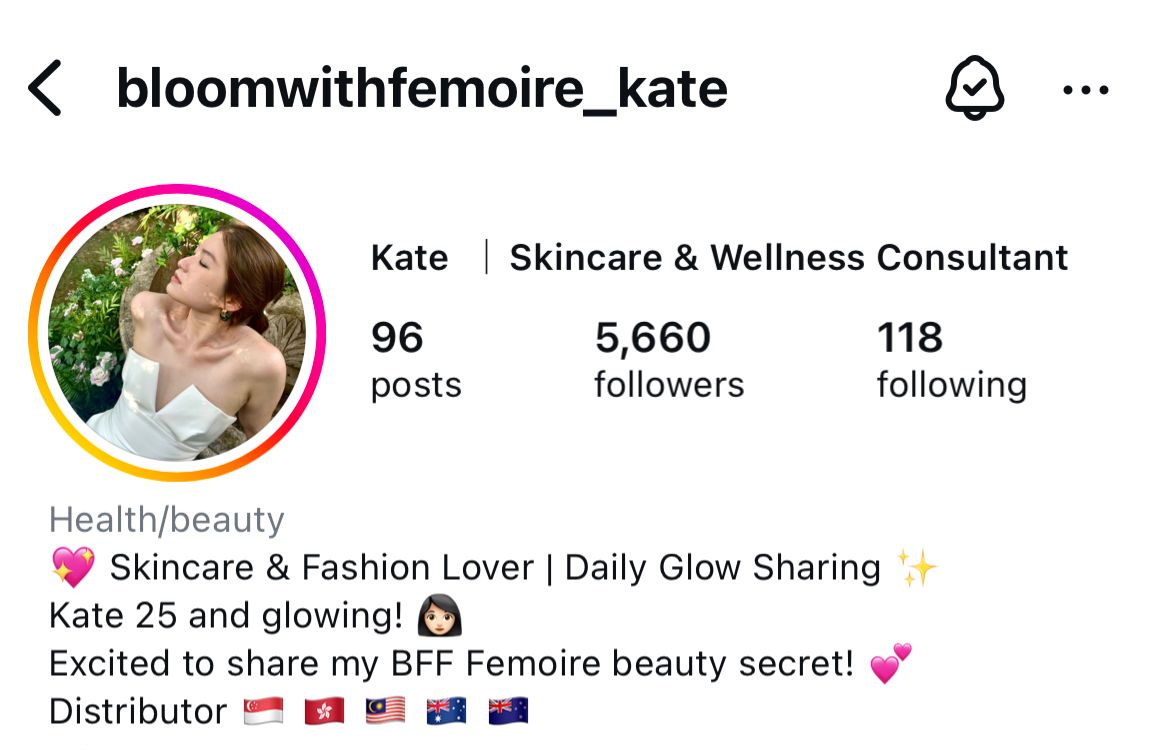Tap the sparkles emoji after Daily Glow Sharing
The height and width of the screenshot is (750, 1170).
[x=917, y=568]
